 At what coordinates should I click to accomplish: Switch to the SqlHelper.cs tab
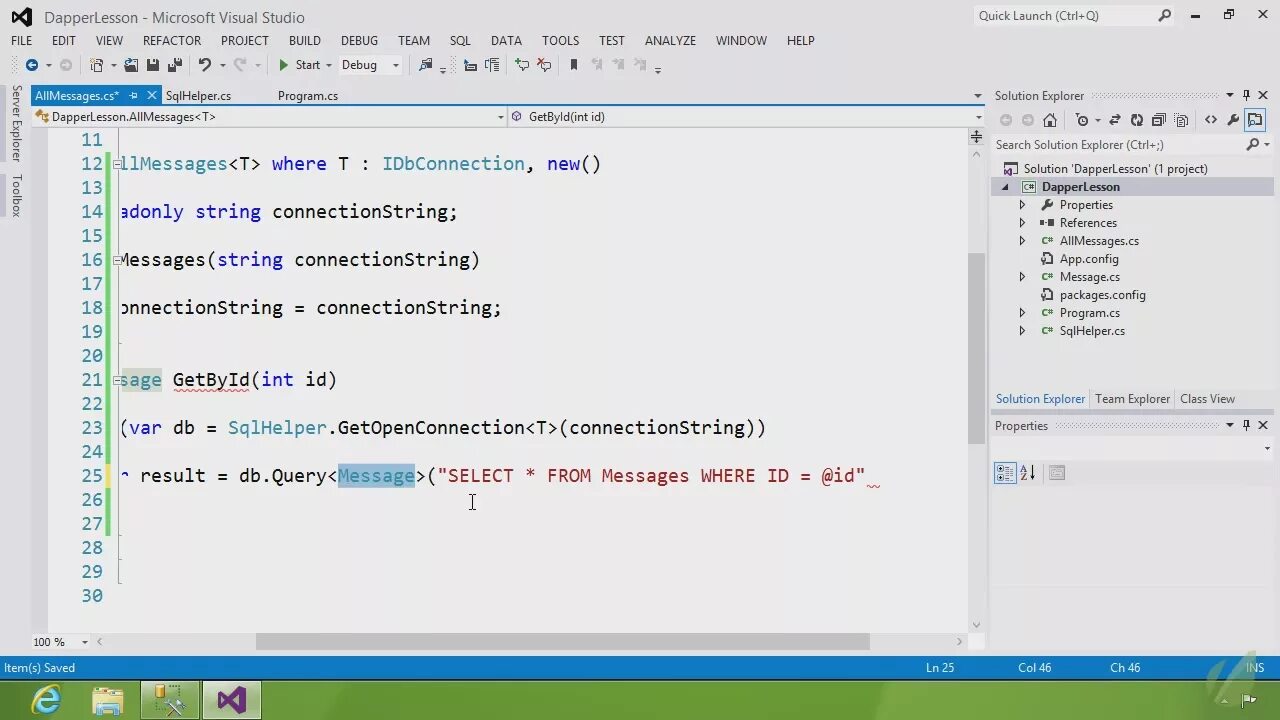(198, 96)
